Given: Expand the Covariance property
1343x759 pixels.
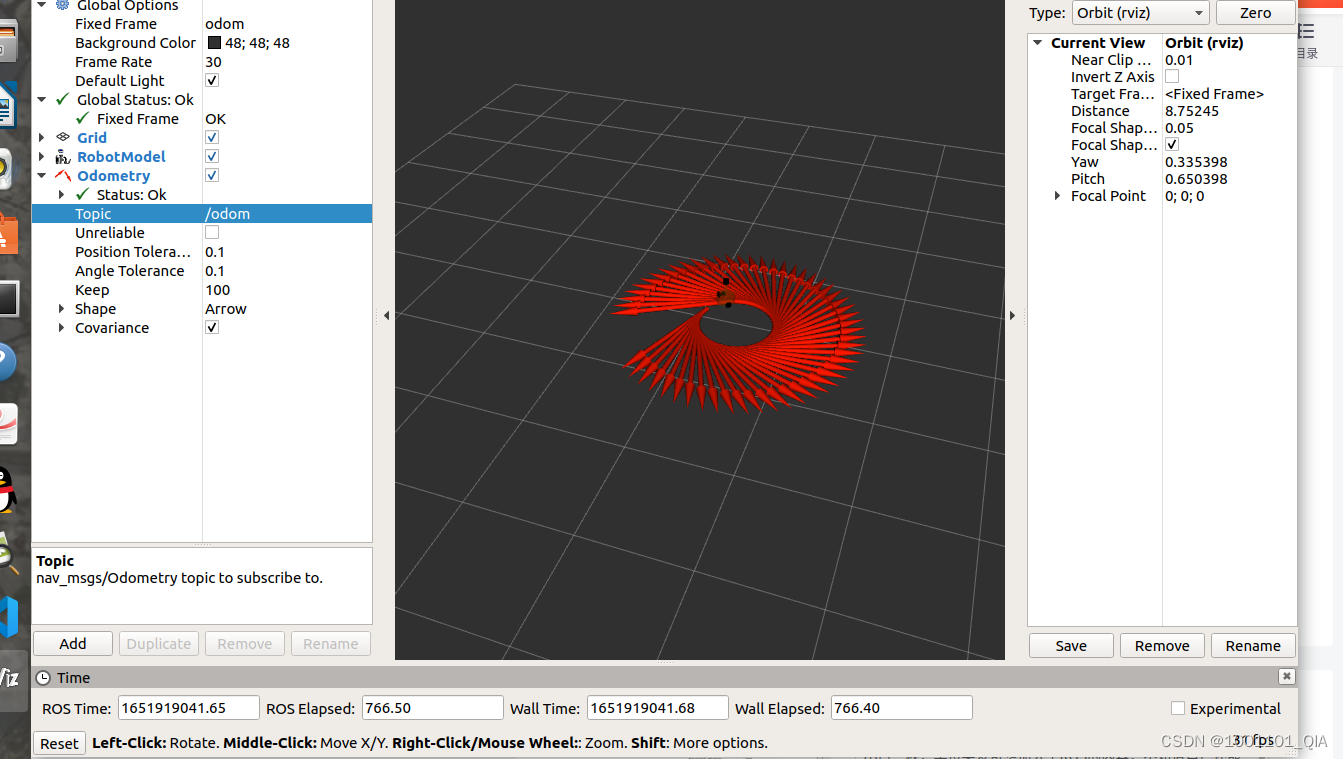Looking at the screenshot, I should (62, 327).
